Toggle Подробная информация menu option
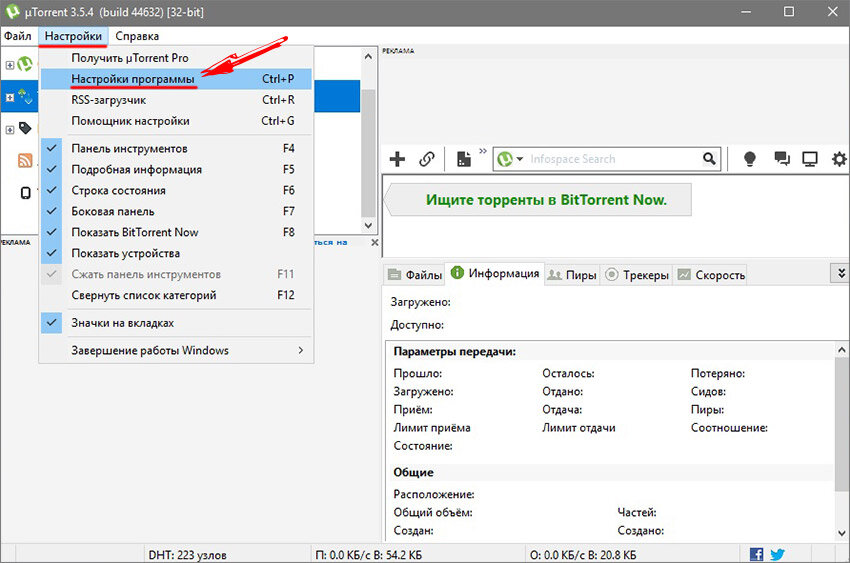This screenshot has width=850, height=563. [x=176, y=170]
